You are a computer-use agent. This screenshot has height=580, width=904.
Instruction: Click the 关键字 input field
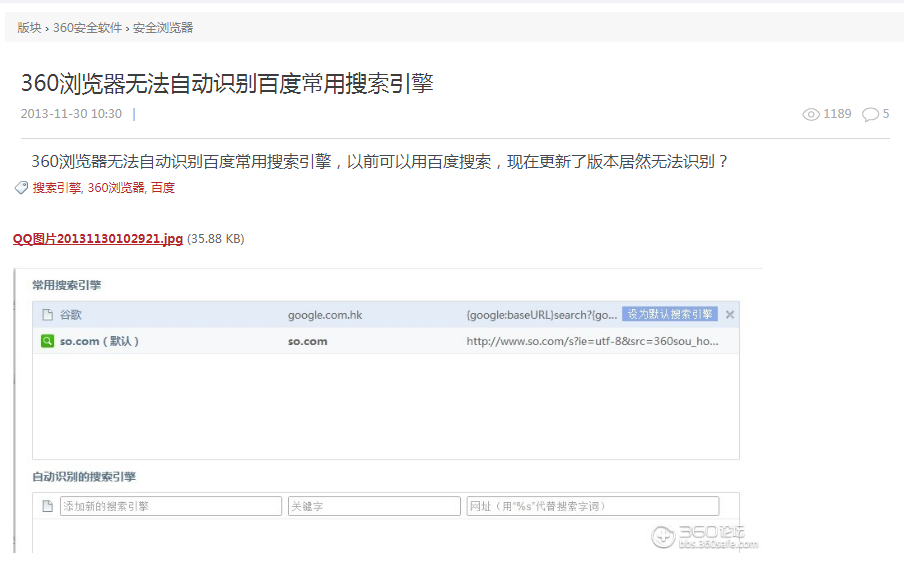pyautogui.click(x=373, y=505)
